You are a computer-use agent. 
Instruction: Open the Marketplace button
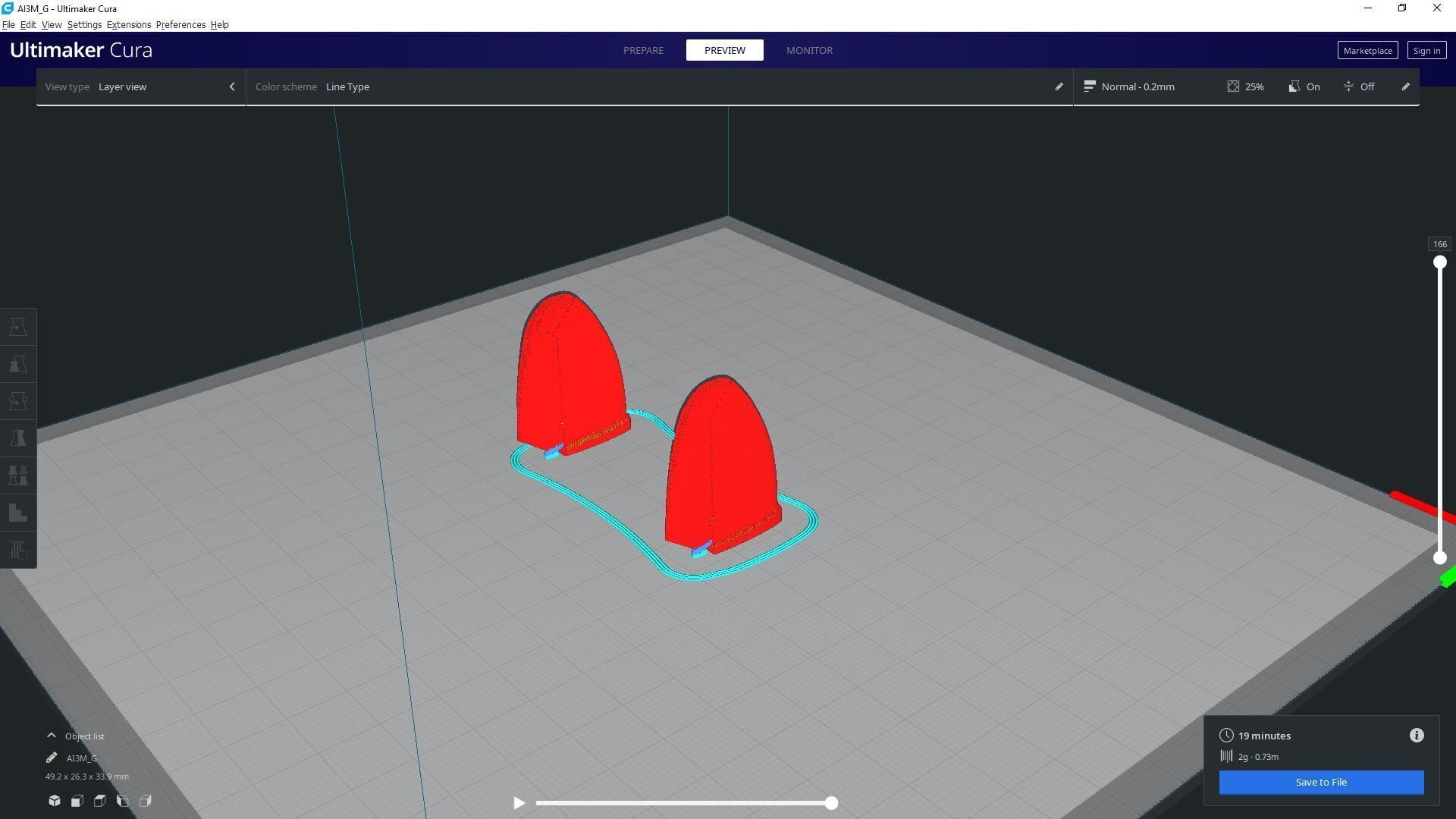tap(1367, 50)
